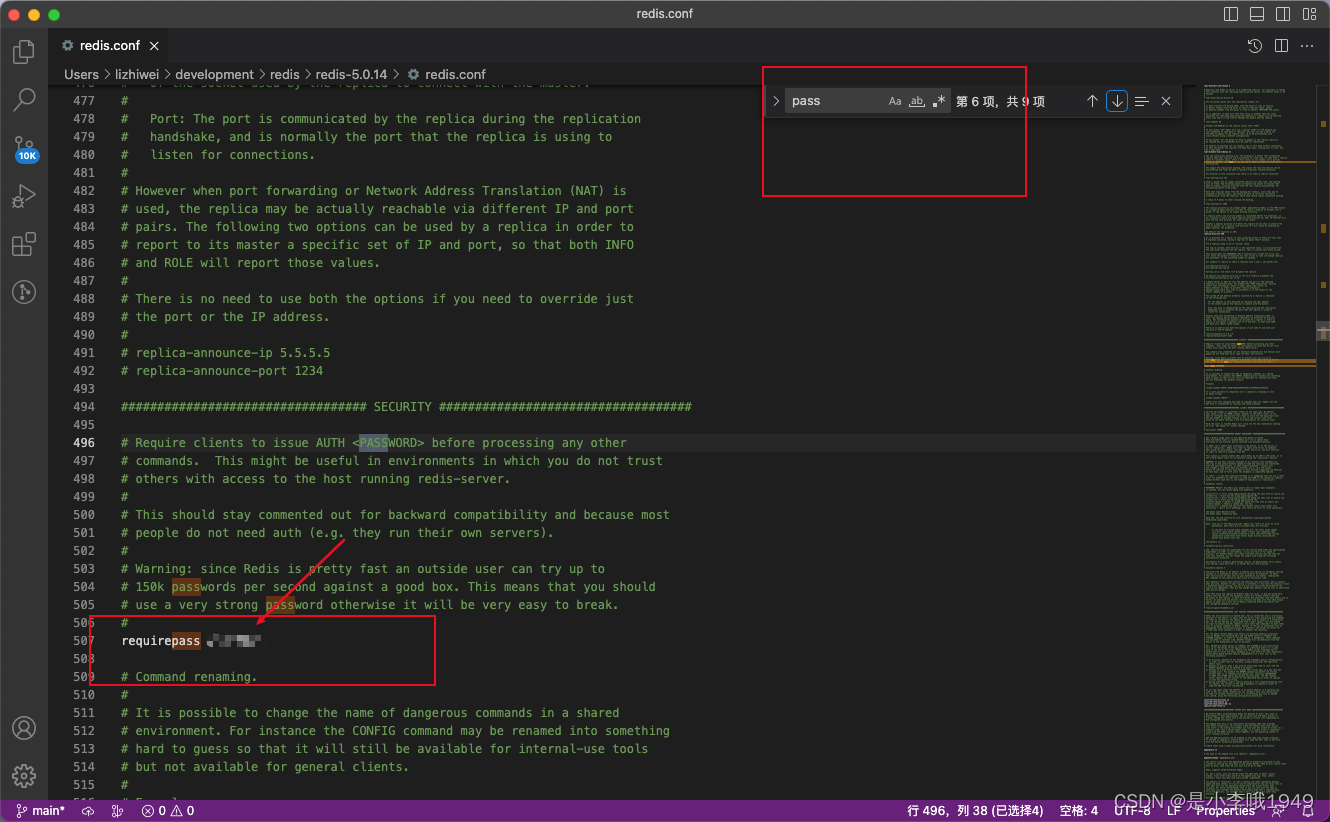
Task: Toggle Use Regular Expression in find widget
Action: click(x=938, y=101)
